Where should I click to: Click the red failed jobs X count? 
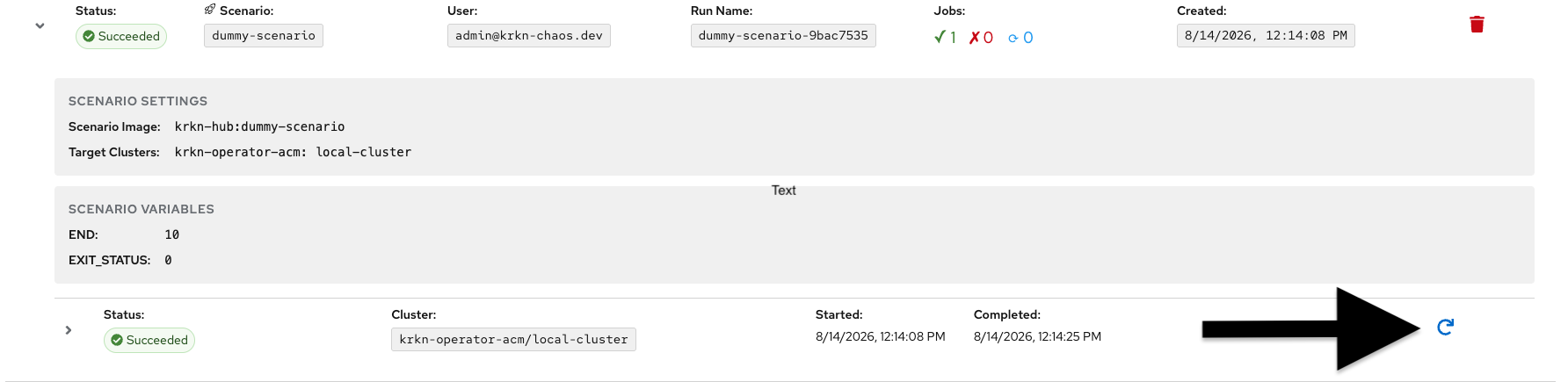pos(981,37)
